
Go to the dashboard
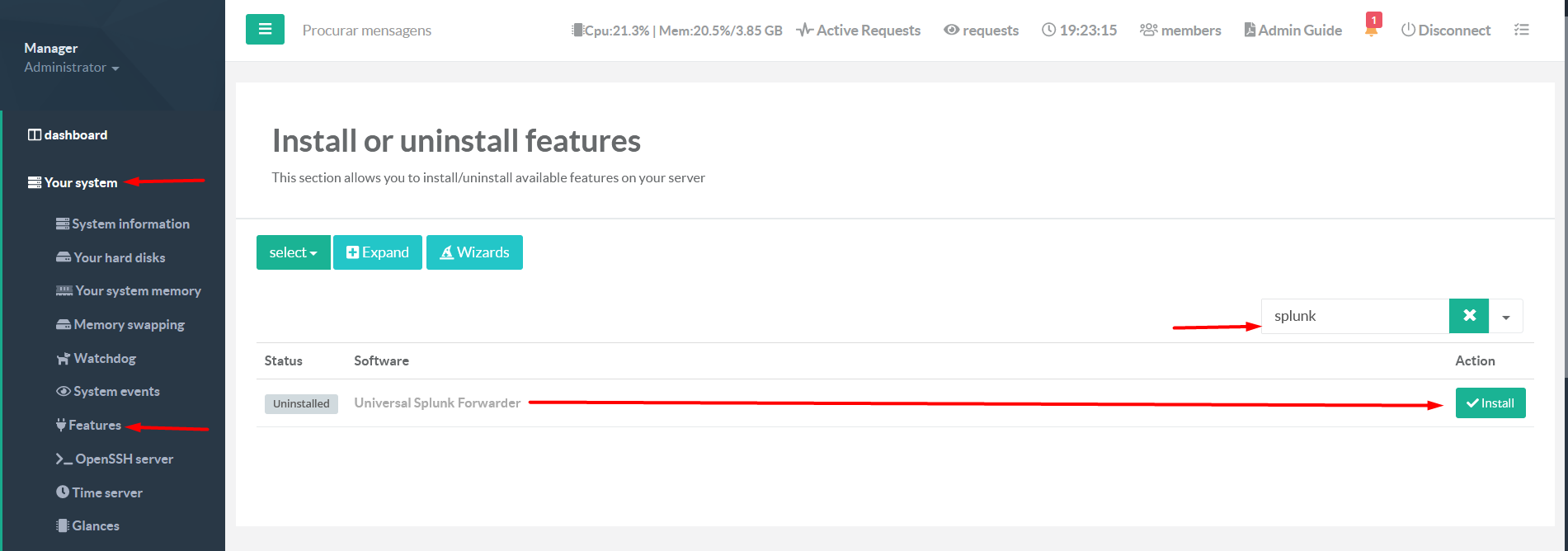pos(68,134)
